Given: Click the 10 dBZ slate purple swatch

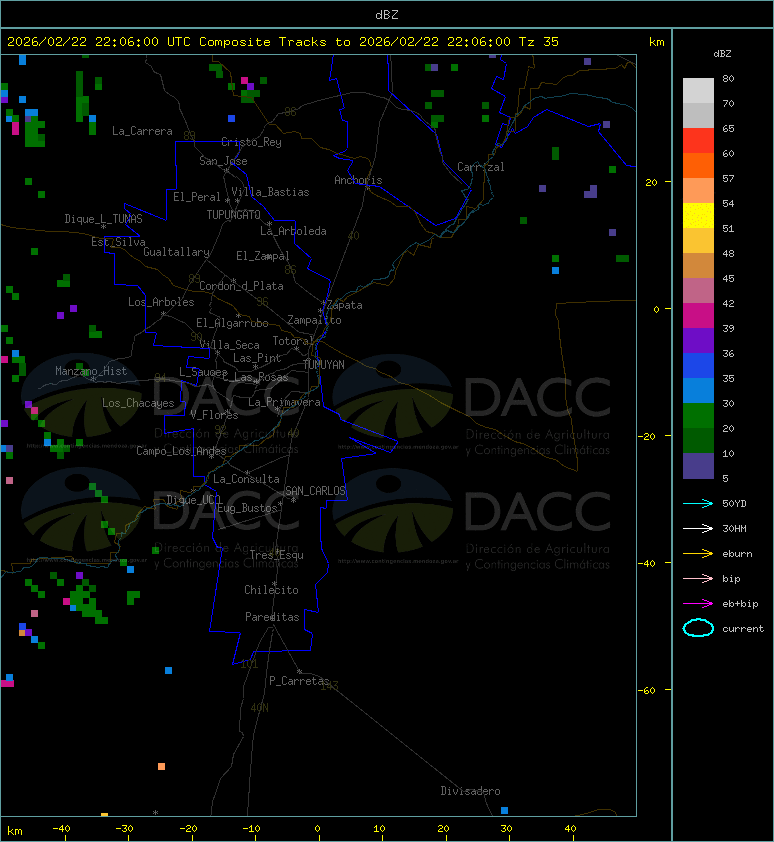Looking at the screenshot, I should click(x=698, y=466).
